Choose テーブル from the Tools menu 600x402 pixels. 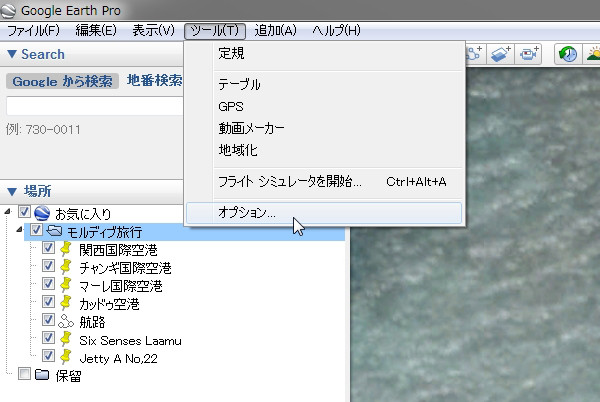coord(324,84)
